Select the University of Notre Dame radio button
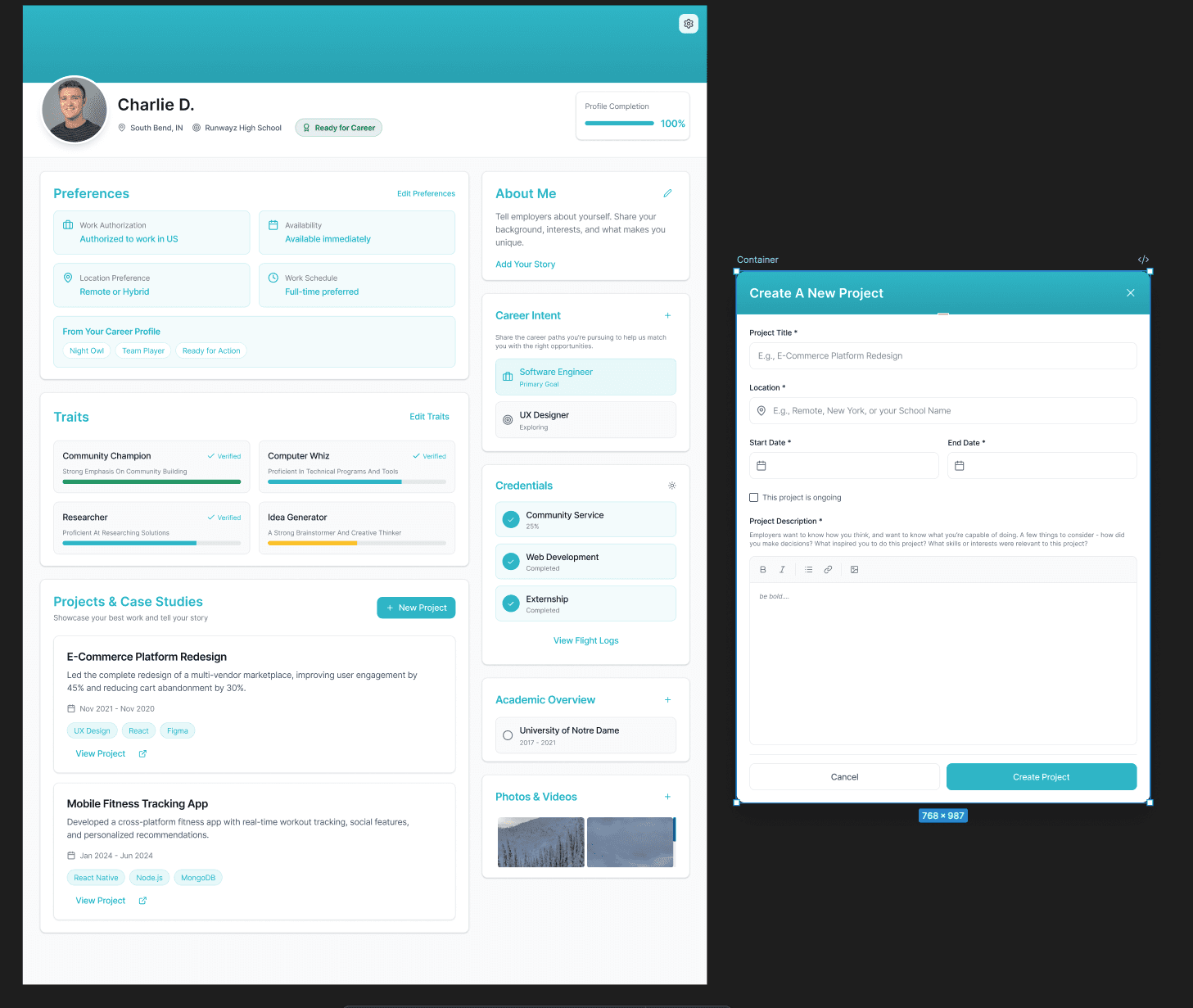The width and height of the screenshot is (1193, 1008). (508, 735)
